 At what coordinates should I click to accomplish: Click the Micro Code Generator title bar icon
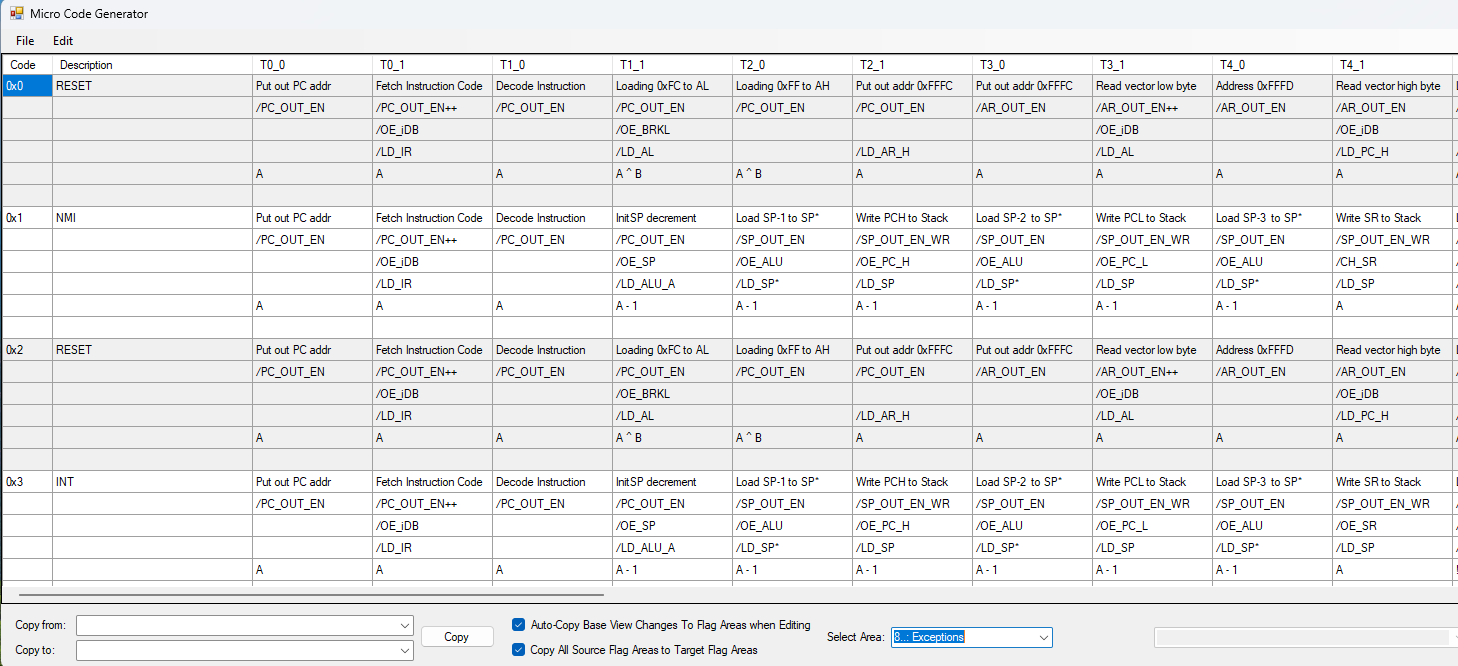click(x=17, y=14)
